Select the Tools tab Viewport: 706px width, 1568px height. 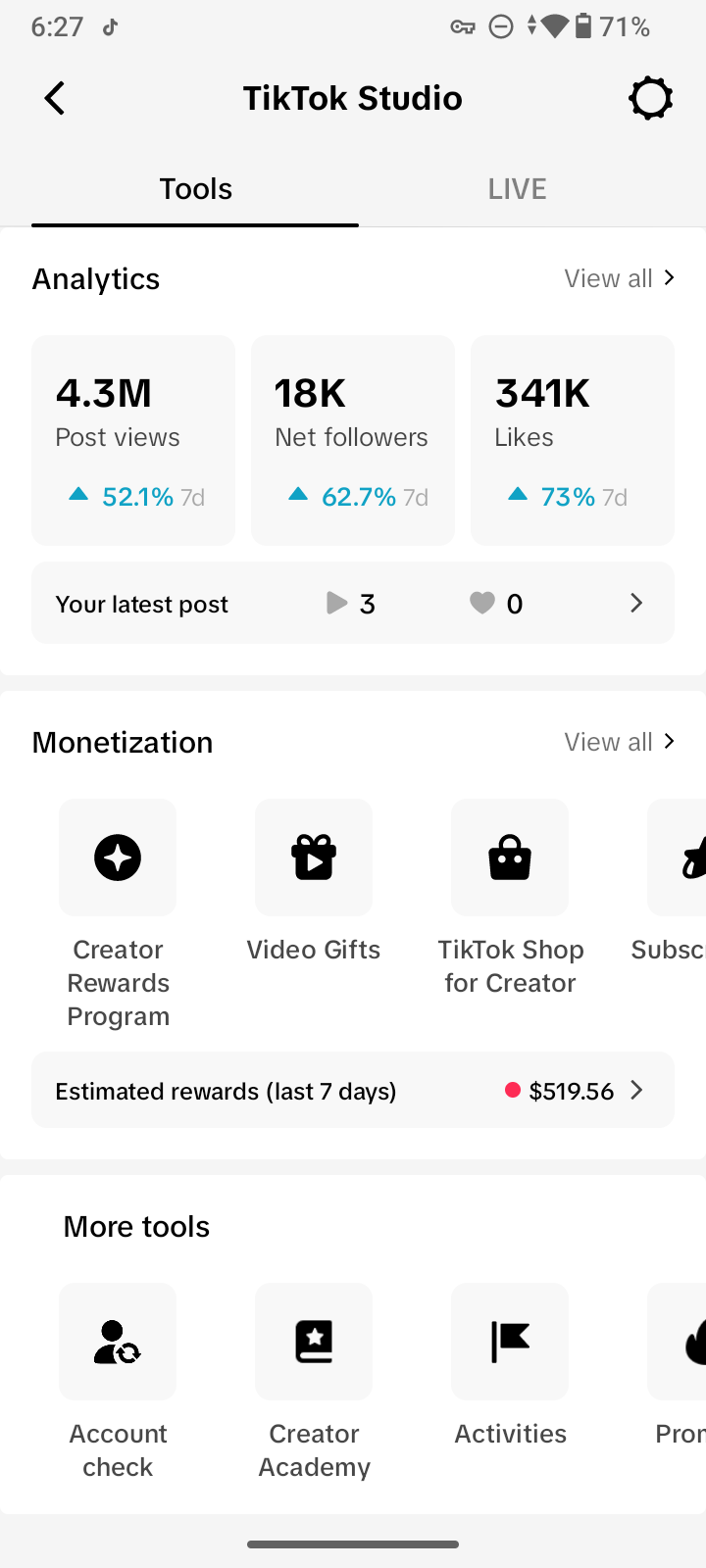click(195, 188)
